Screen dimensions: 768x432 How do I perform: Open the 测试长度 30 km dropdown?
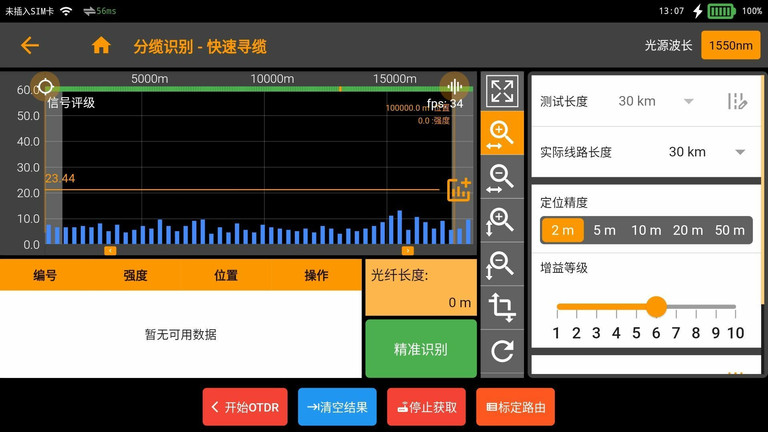tap(656, 101)
